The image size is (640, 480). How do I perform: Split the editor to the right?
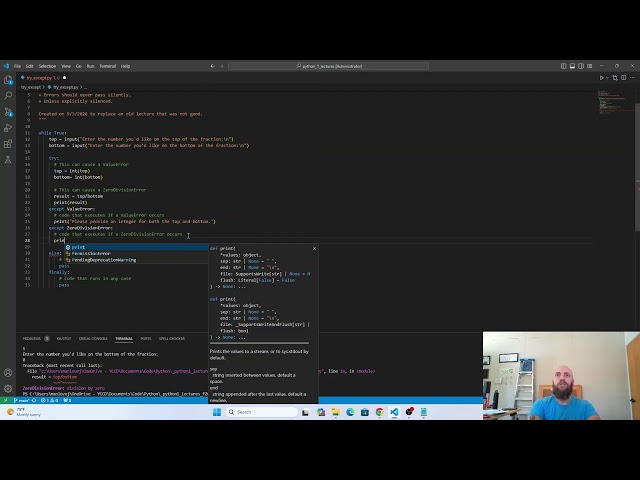[624, 78]
